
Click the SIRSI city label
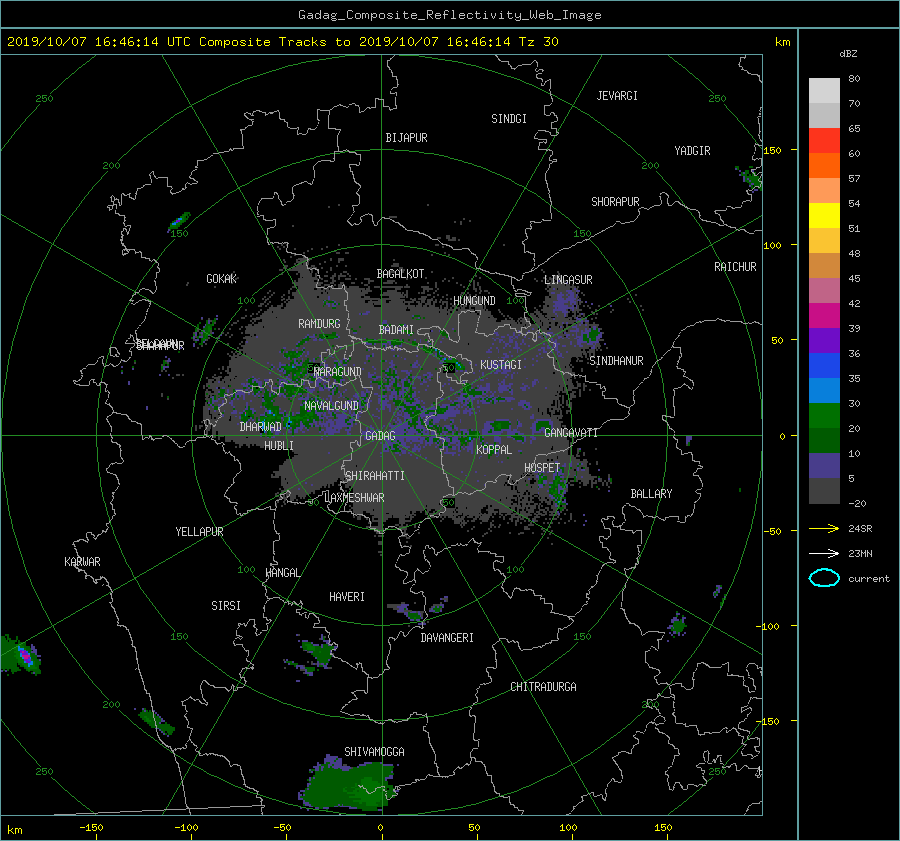tap(226, 606)
